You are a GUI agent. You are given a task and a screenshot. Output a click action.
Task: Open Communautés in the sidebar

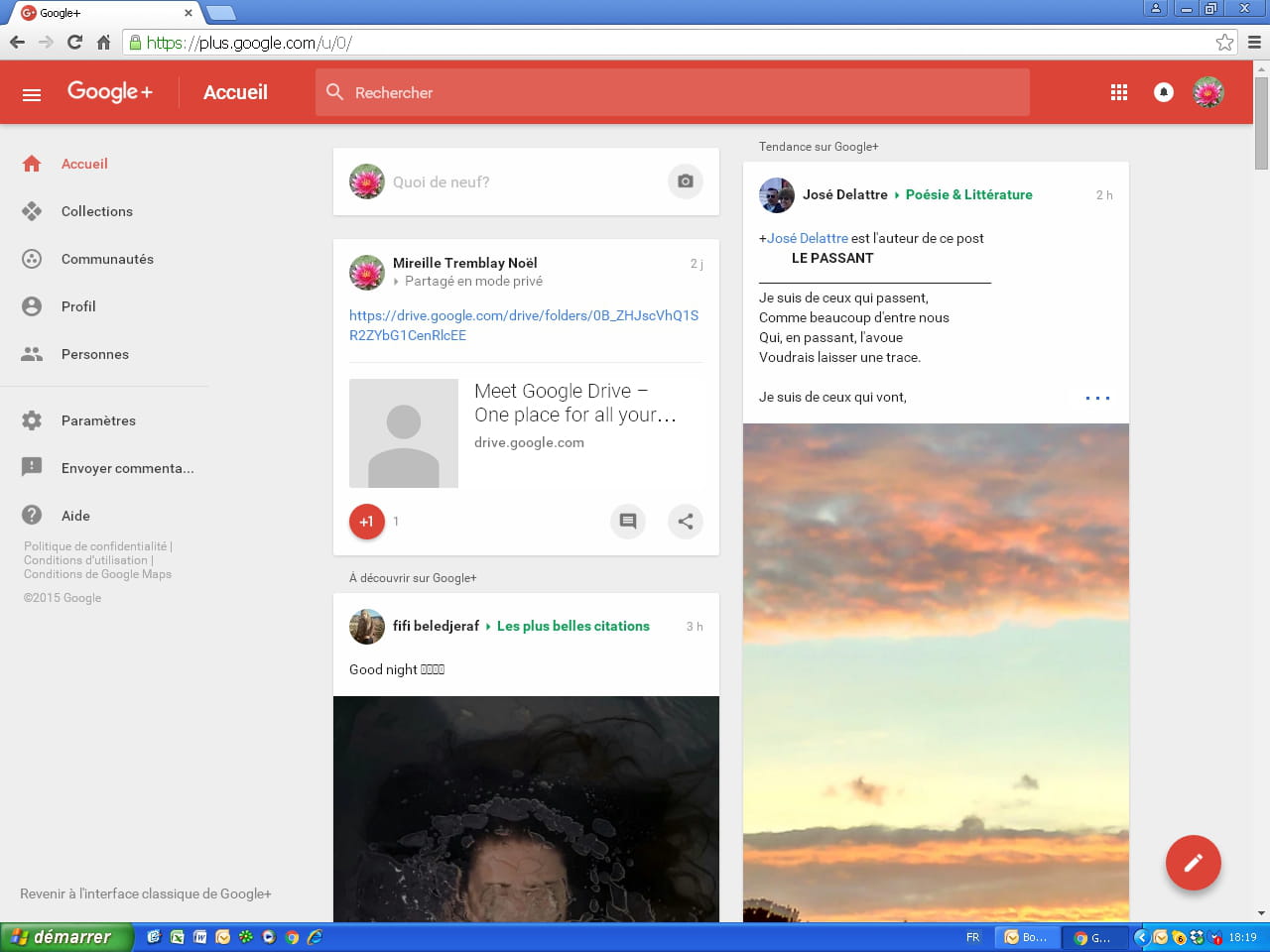107,259
